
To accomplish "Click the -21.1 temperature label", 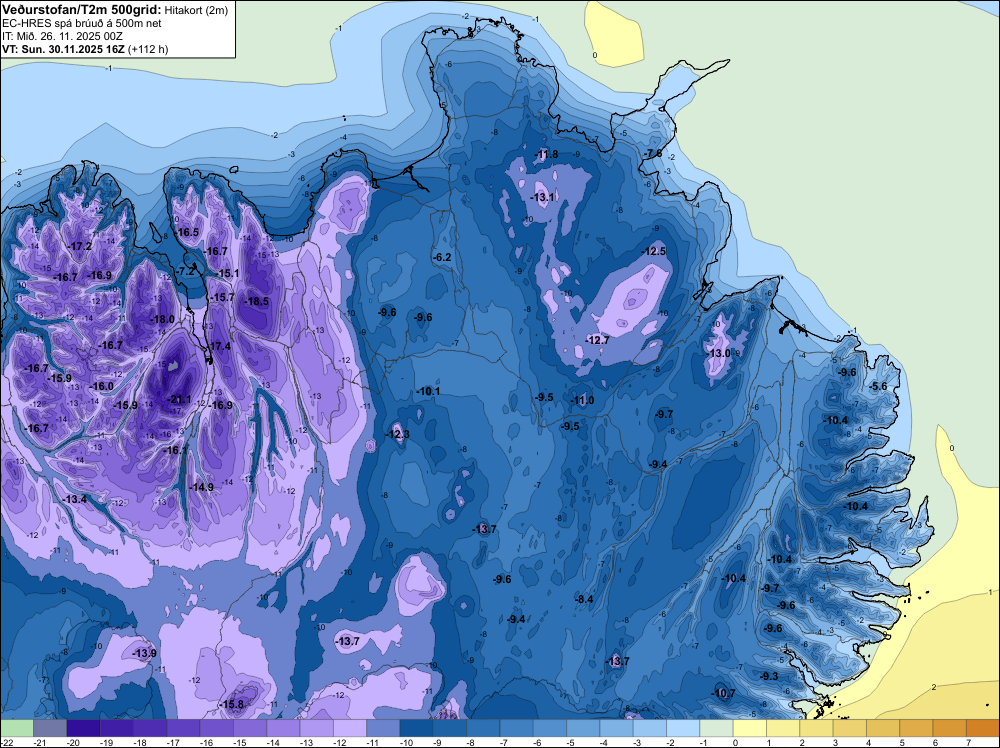I will point(179,400).
